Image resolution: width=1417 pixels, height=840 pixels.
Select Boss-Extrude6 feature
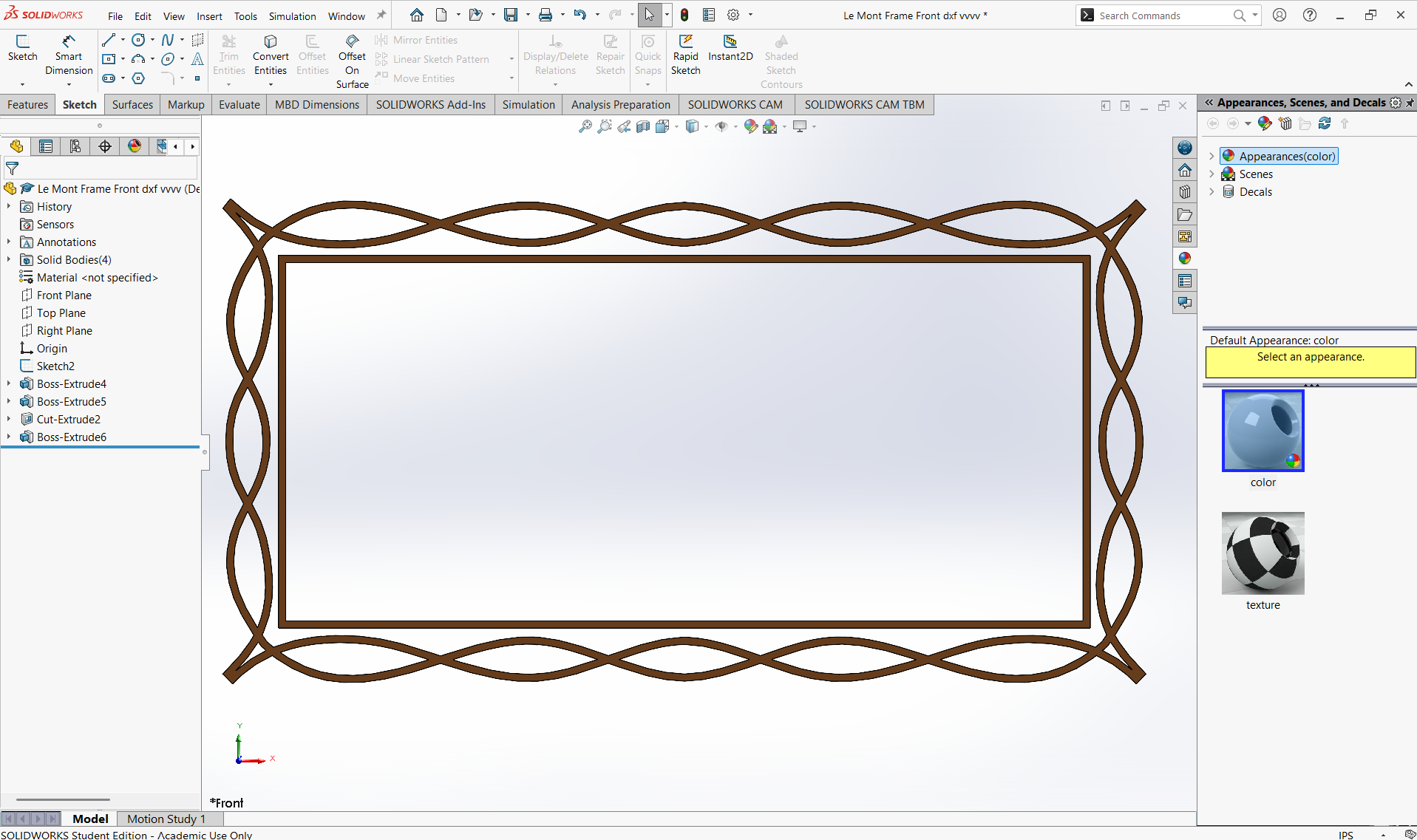[72, 437]
